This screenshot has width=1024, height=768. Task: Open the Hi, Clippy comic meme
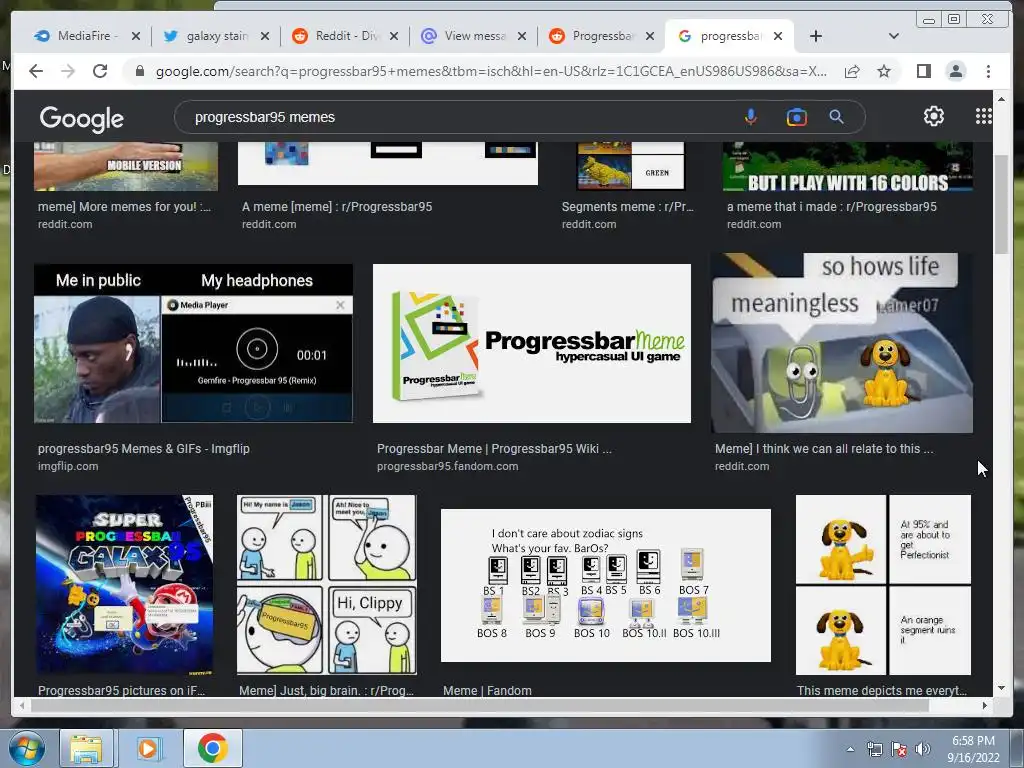pyautogui.click(x=326, y=584)
